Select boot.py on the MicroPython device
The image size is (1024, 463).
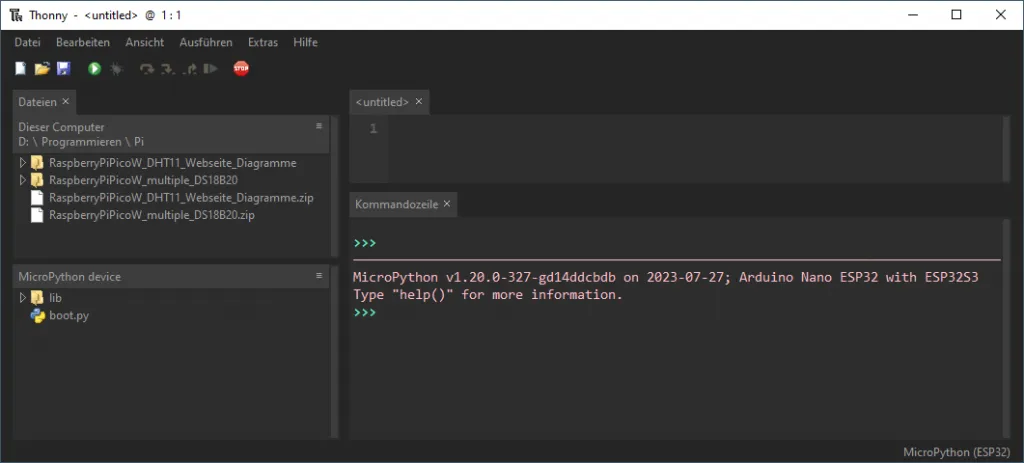70,316
